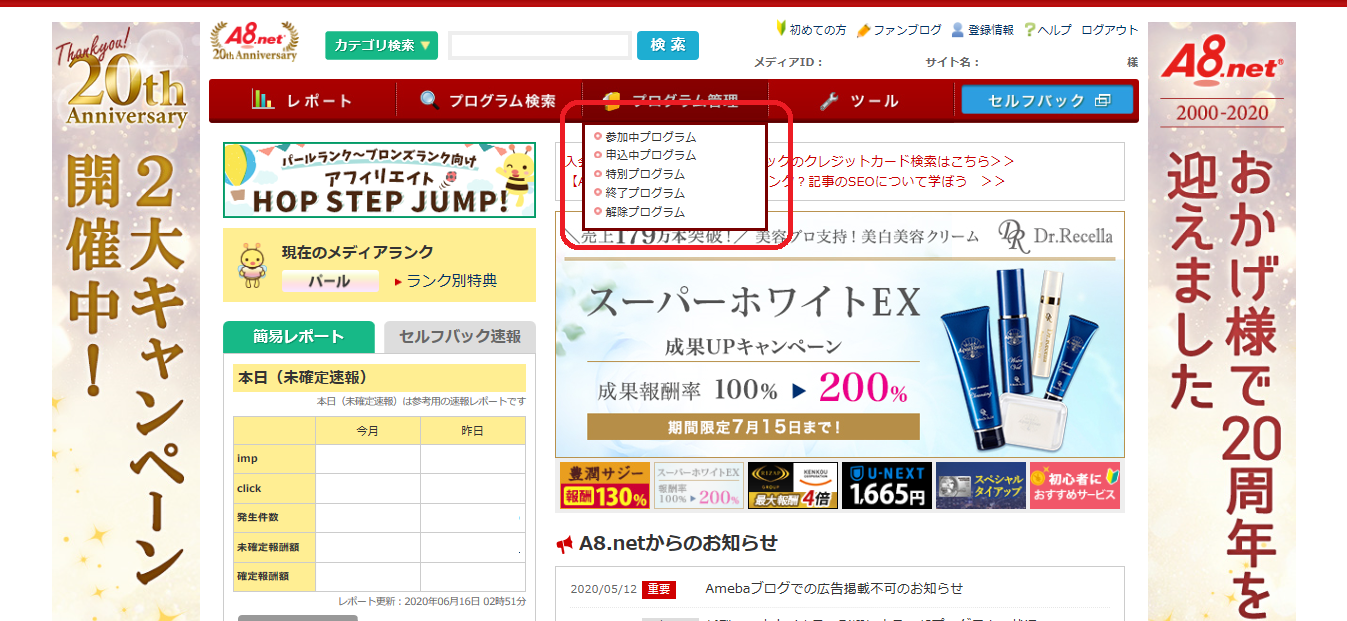Image resolution: width=1347 pixels, height=621 pixels.
Task: Click the 初心者におすすめサービス banner thumbnail
Action: point(1075,486)
